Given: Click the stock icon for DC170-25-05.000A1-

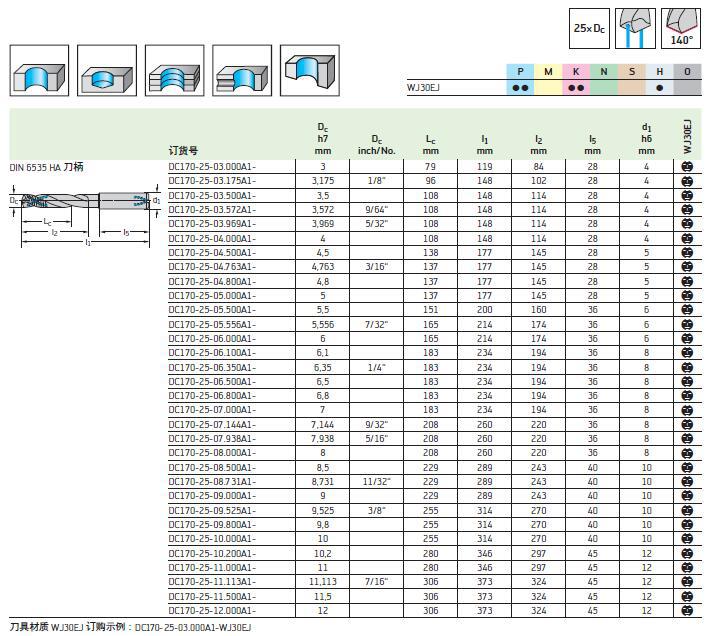Looking at the screenshot, I should coord(687,296).
